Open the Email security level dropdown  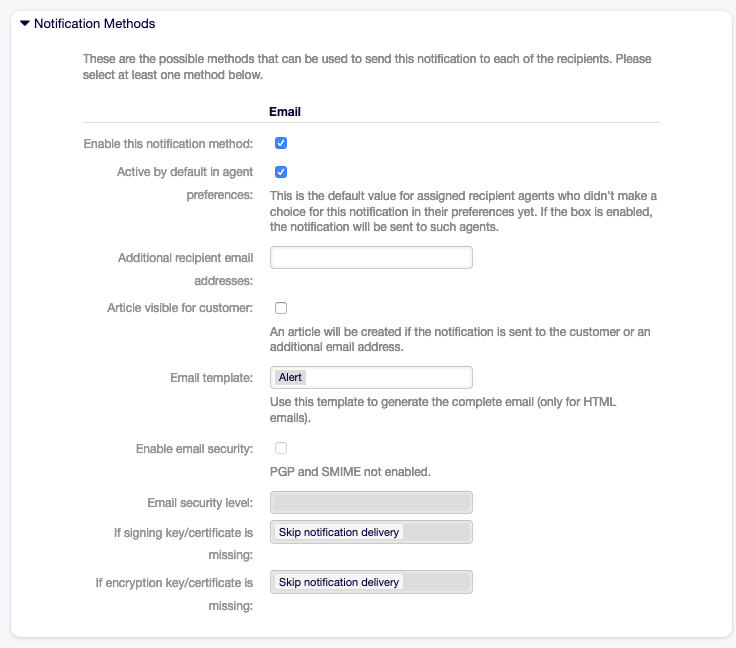click(371, 502)
